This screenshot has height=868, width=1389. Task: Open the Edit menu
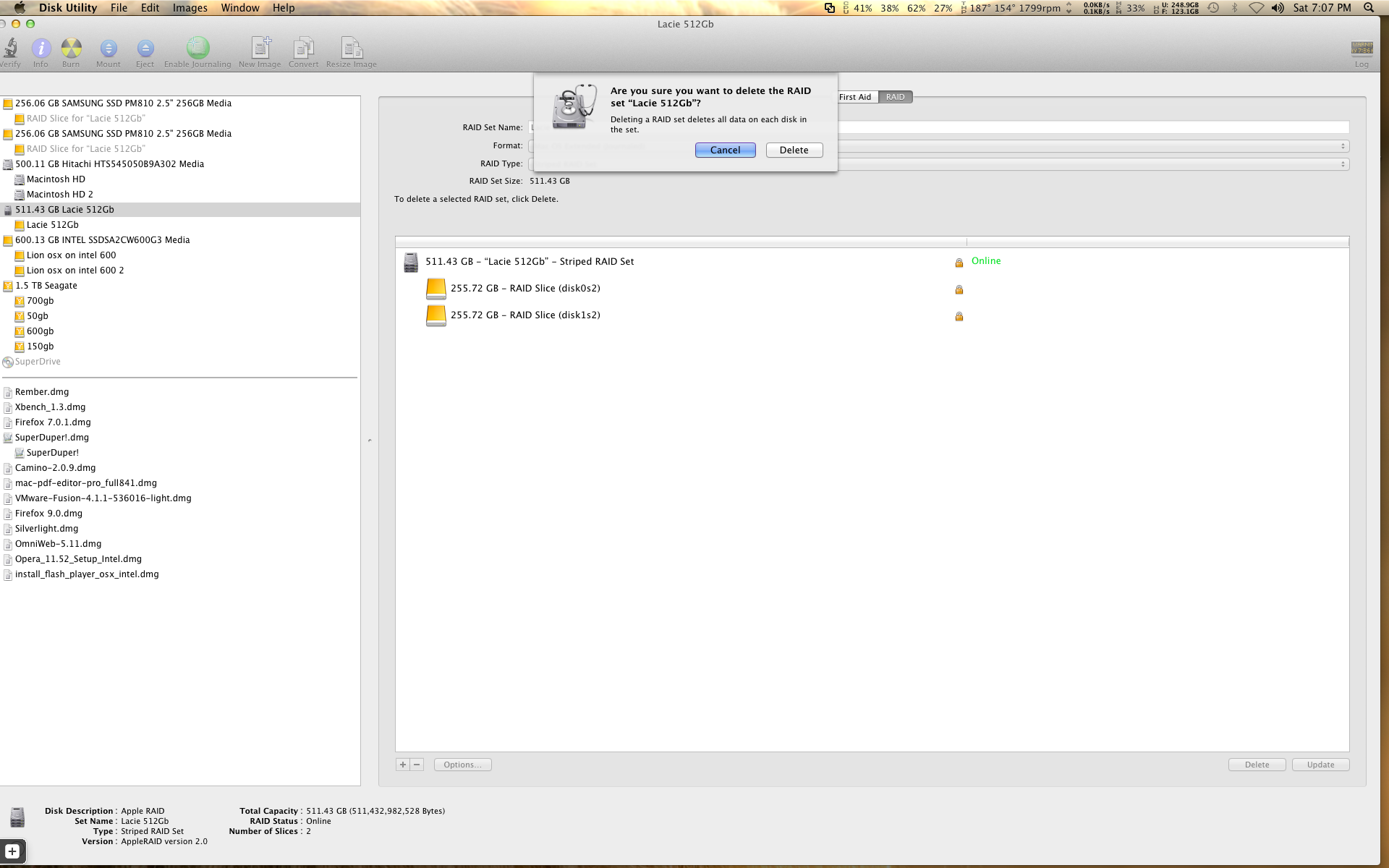pos(150,8)
